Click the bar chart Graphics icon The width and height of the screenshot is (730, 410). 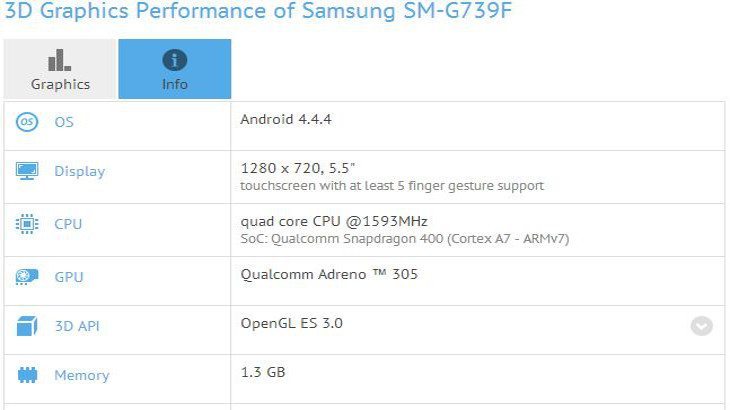point(60,60)
